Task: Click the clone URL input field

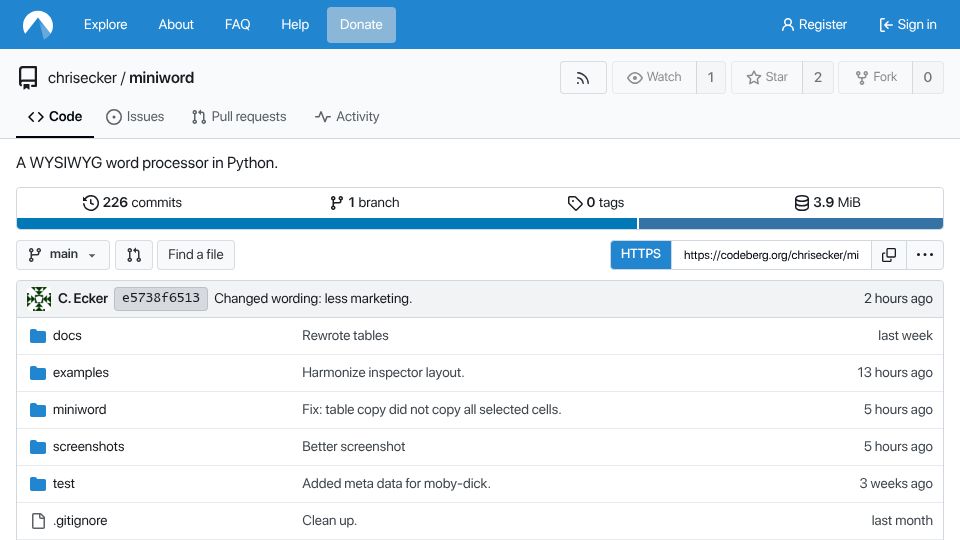Action: pos(771,255)
